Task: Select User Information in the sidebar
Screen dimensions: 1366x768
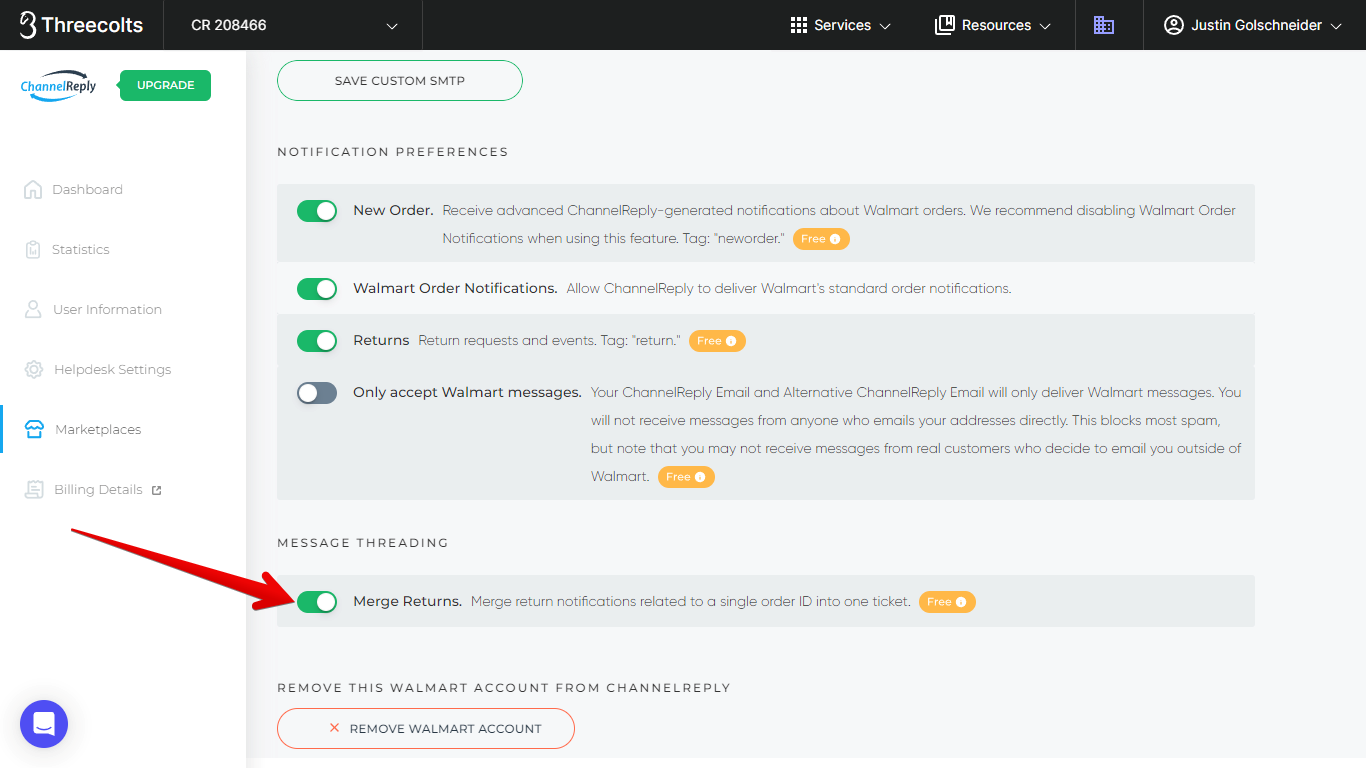Action: coord(107,309)
